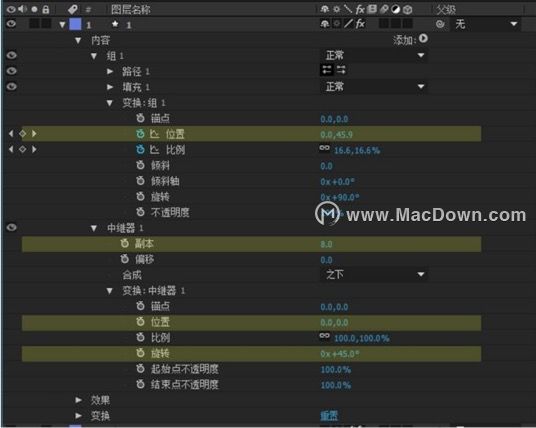Toggle stopwatch for 起始点不透明度
Viewport: 536px width, 428px height.
point(140,369)
